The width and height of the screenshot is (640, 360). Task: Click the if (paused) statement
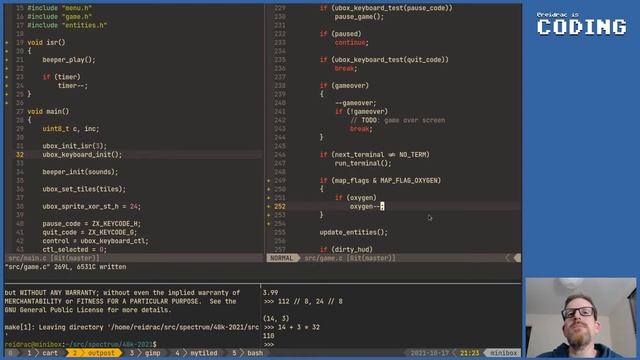tap(340, 34)
